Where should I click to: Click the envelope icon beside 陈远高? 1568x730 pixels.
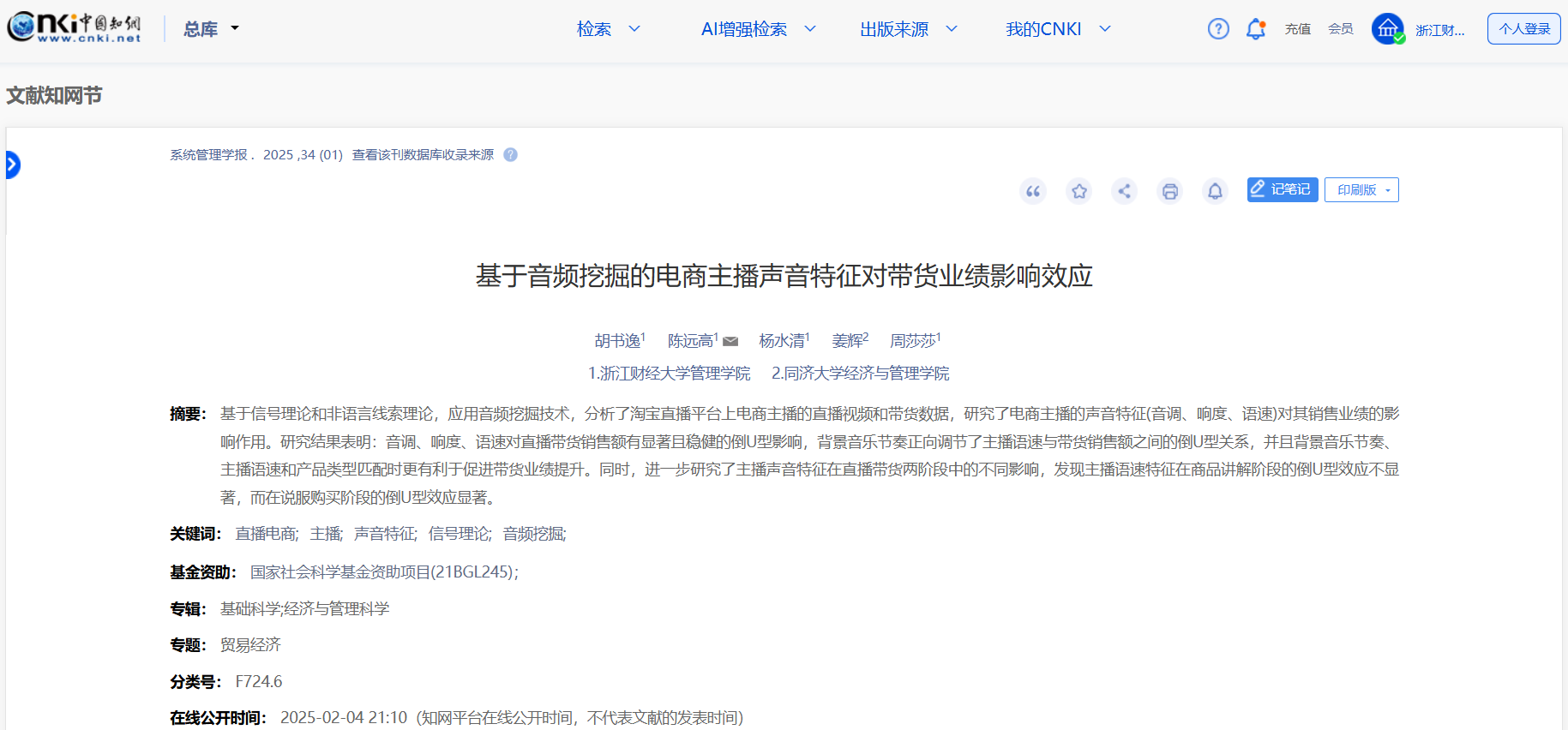coord(730,342)
